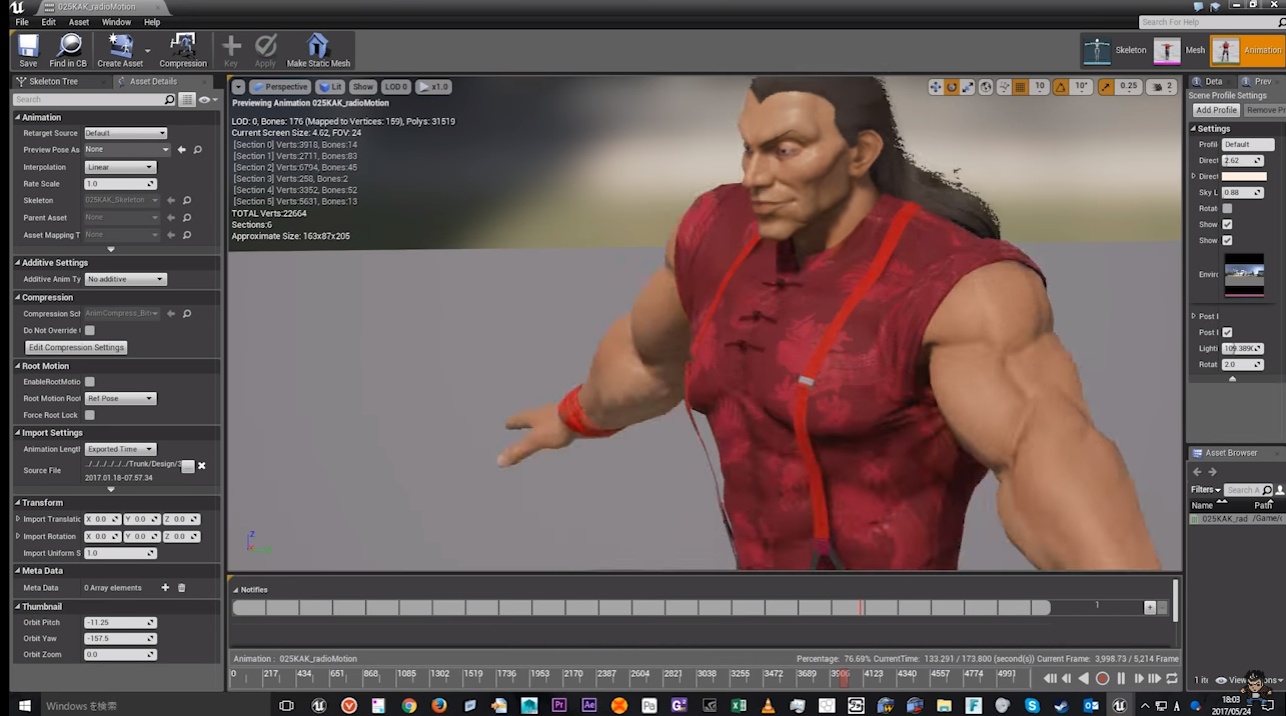
Task: Open the Lit view mode menu
Action: (x=331, y=87)
